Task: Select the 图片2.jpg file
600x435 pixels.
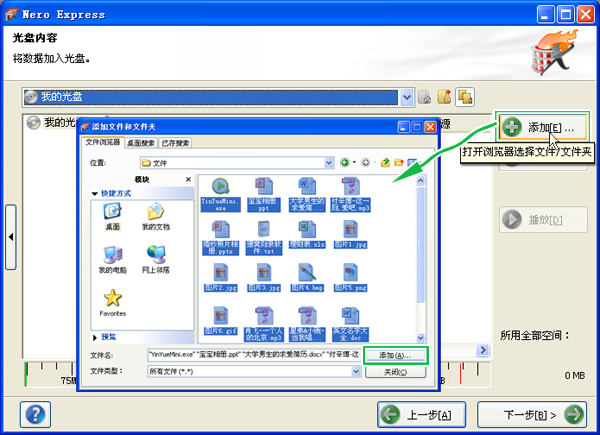Action: (220, 278)
